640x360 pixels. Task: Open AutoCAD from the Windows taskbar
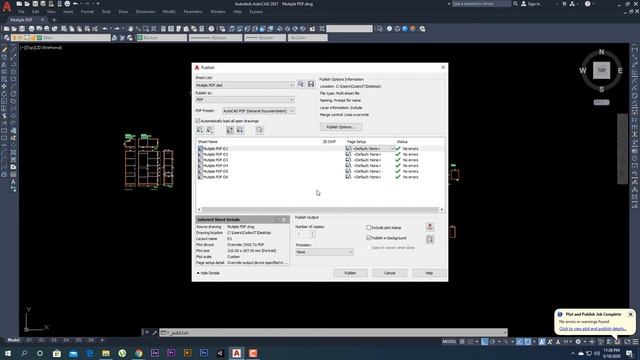(x=236, y=353)
